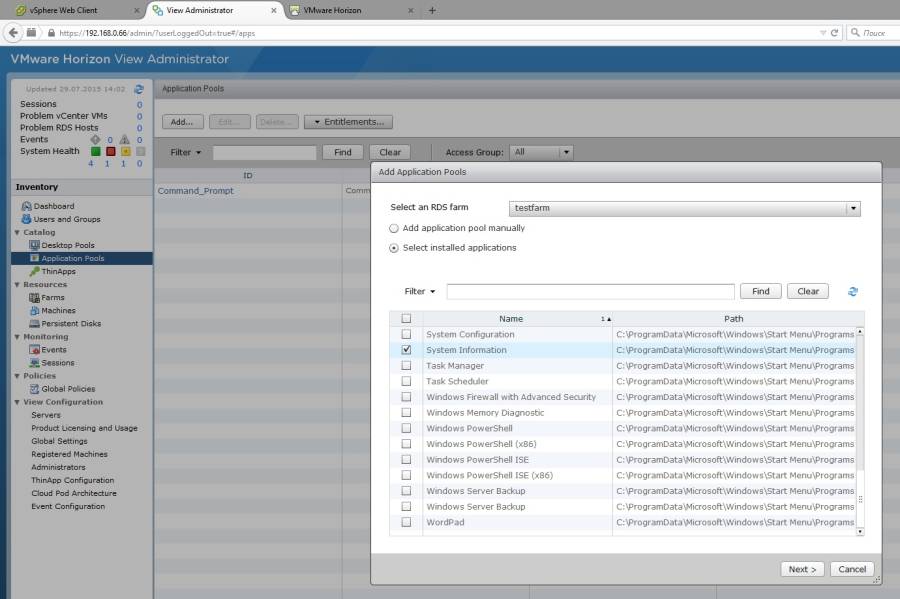
Task: Click the Farms icon under Resources
Action: (x=34, y=297)
